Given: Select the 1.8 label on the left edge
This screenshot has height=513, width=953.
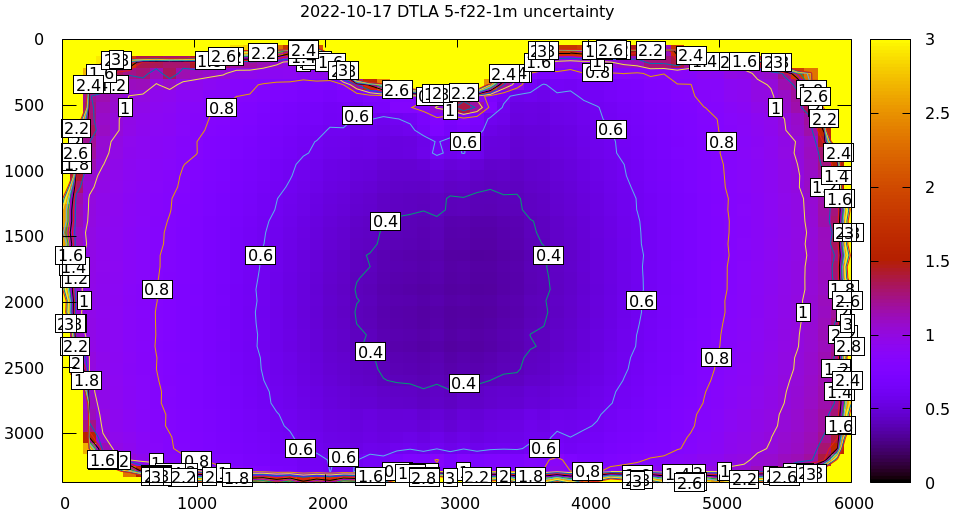Looking at the screenshot, I should [87, 380].
